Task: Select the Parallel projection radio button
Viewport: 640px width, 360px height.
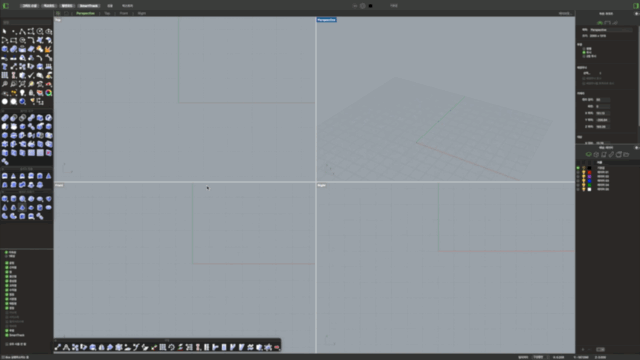Action: click(584, 49)
